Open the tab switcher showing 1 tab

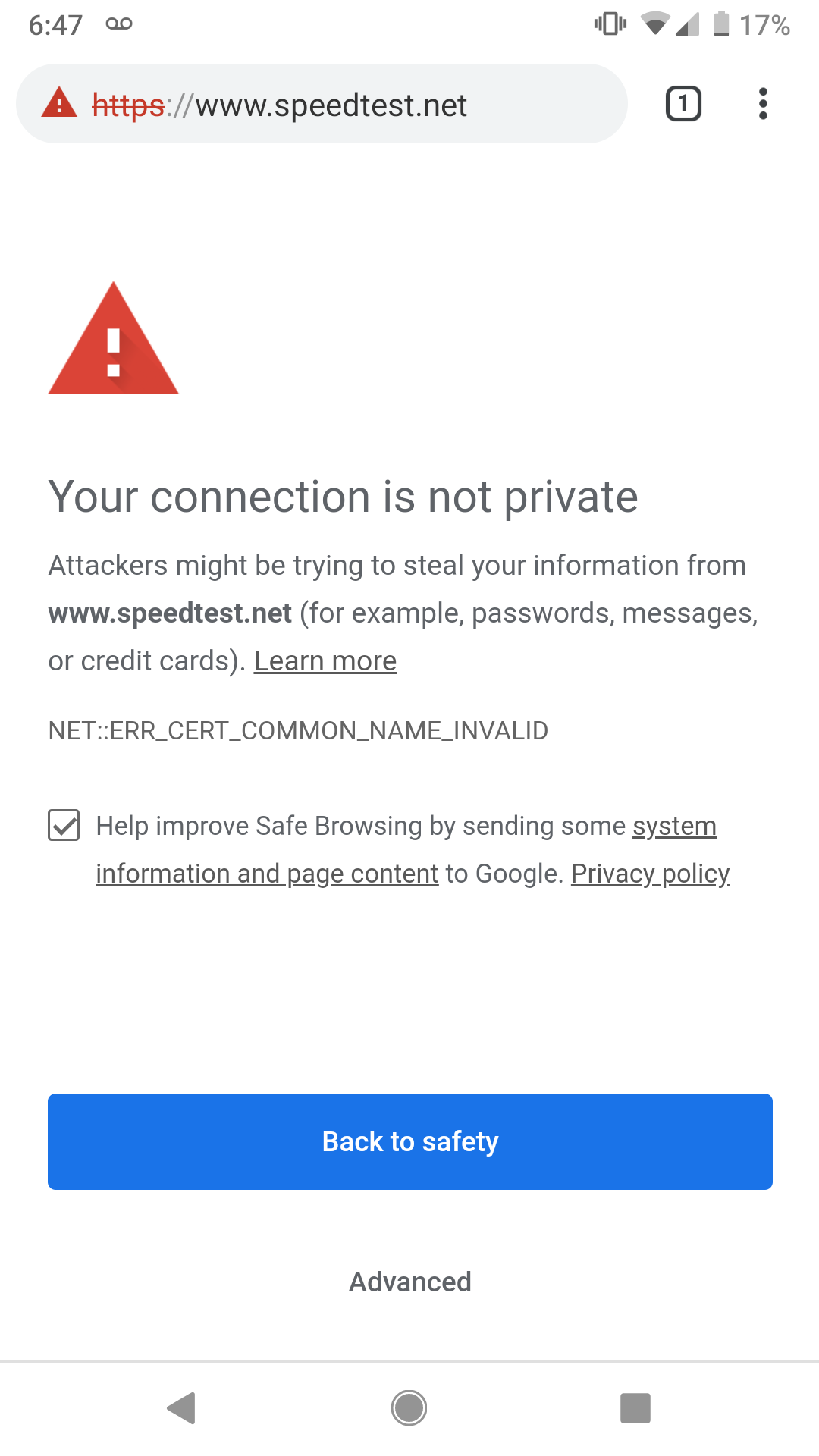(x=683, y=104)
